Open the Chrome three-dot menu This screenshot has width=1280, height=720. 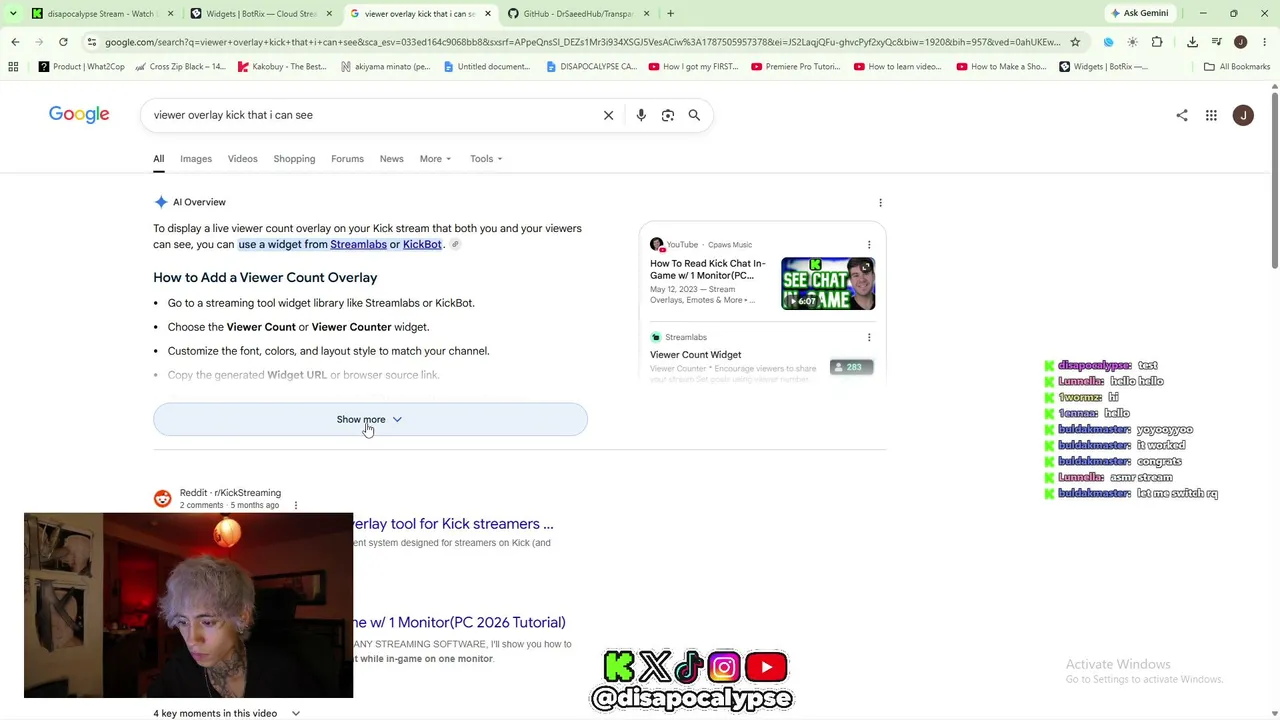1264,42
